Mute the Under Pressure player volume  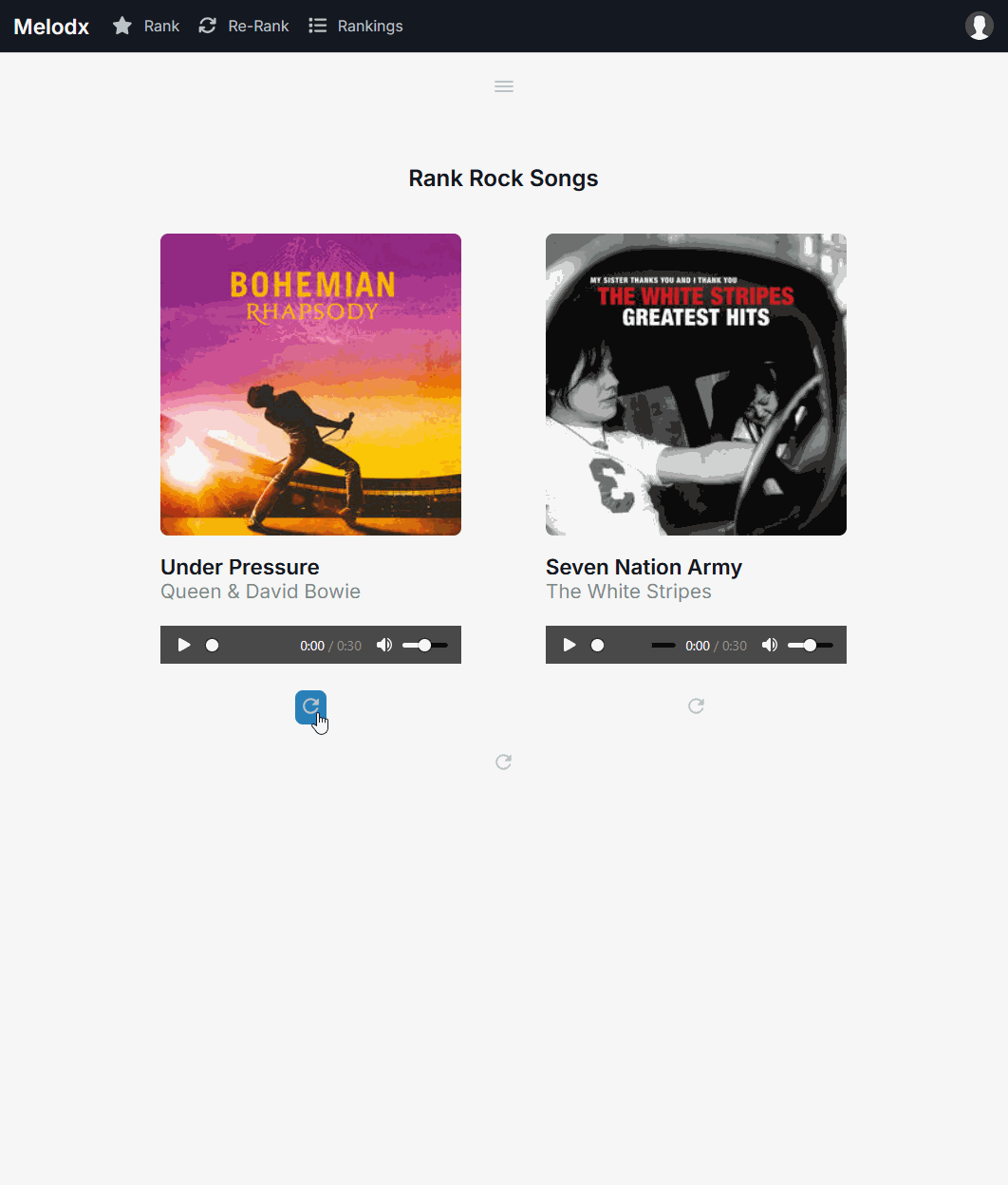tap(384, 645)
